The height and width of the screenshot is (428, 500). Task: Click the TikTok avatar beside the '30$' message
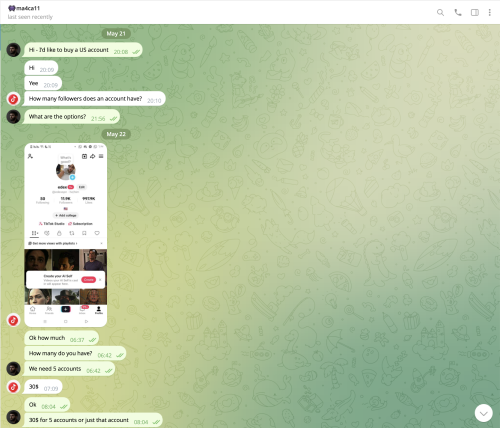13,387
